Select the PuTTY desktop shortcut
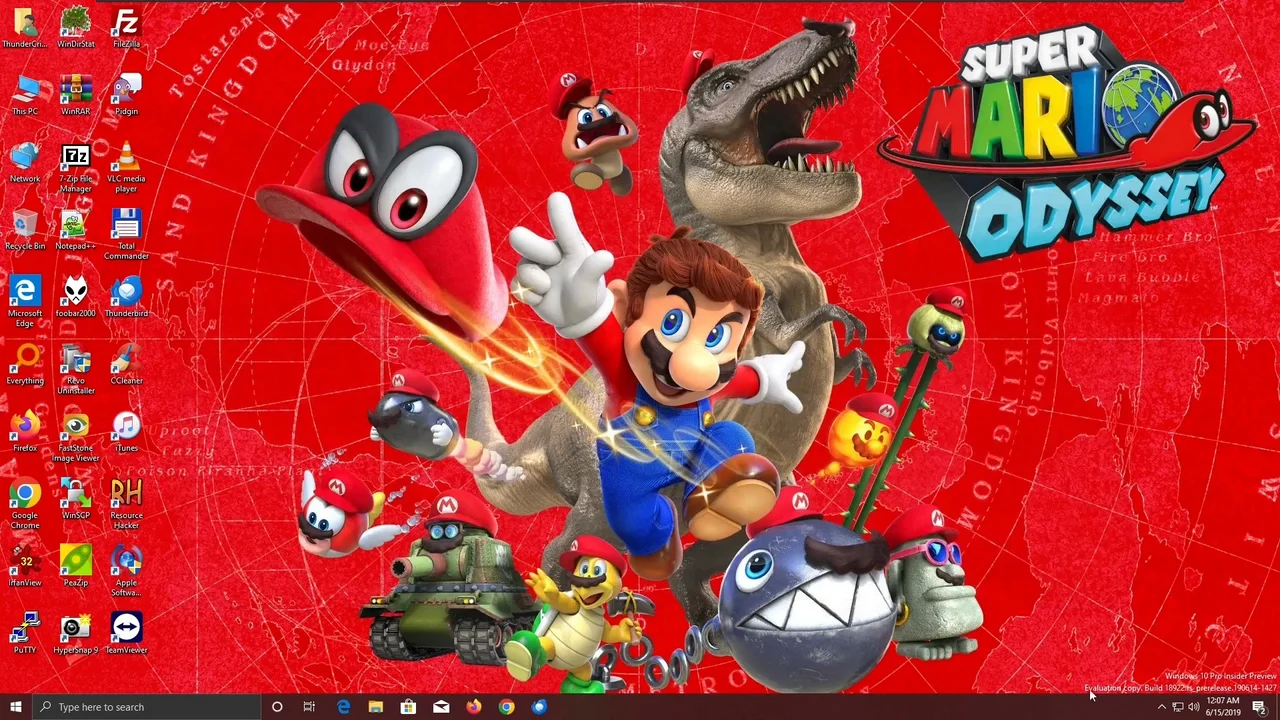 click(x=25, y=633)
